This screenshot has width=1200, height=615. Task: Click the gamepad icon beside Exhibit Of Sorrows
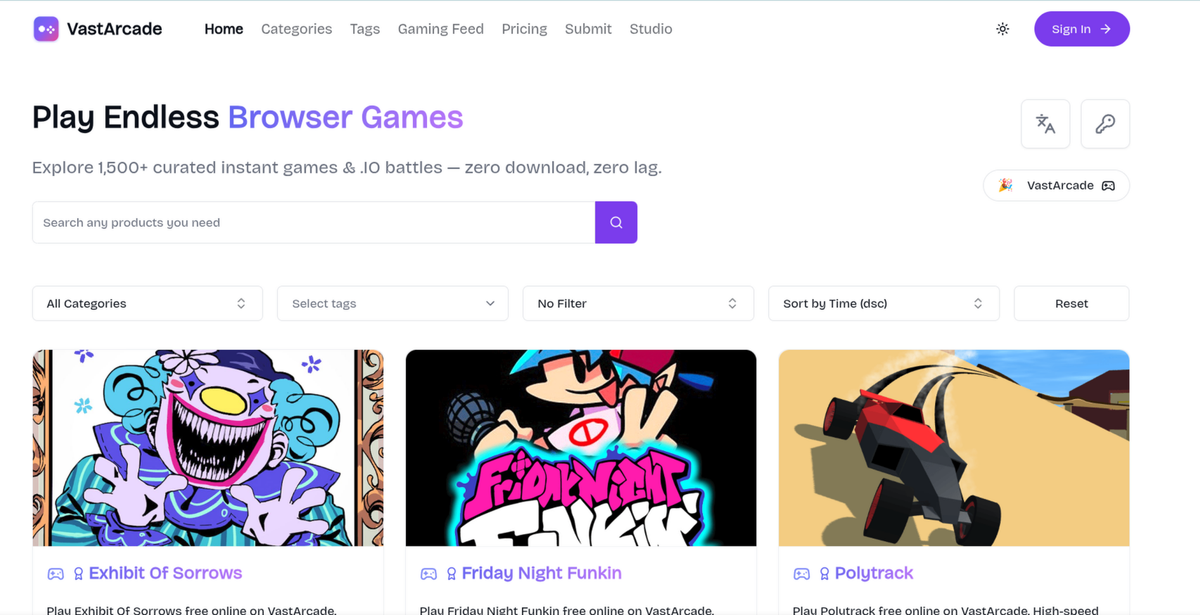coord(56,574)
